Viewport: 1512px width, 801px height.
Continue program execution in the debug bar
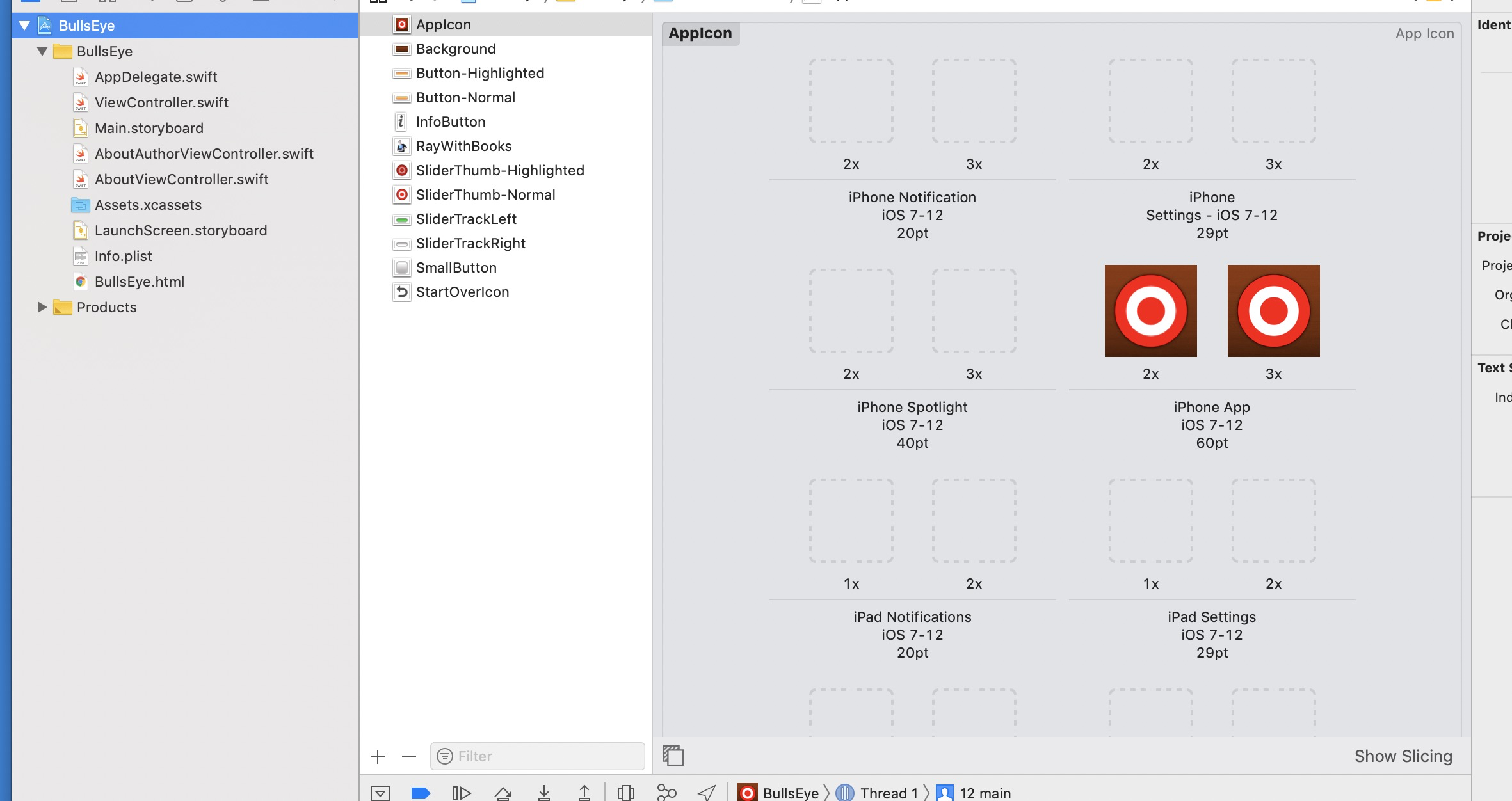pyautogui.click(x=462, y=793)
